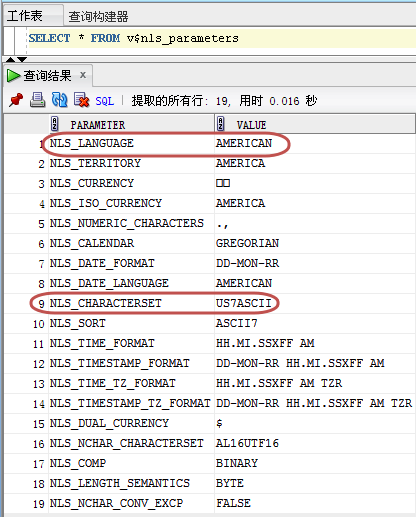Select the US7ASCII value cell
Viewport: 416px width, 517px height.
coord(243,303)
